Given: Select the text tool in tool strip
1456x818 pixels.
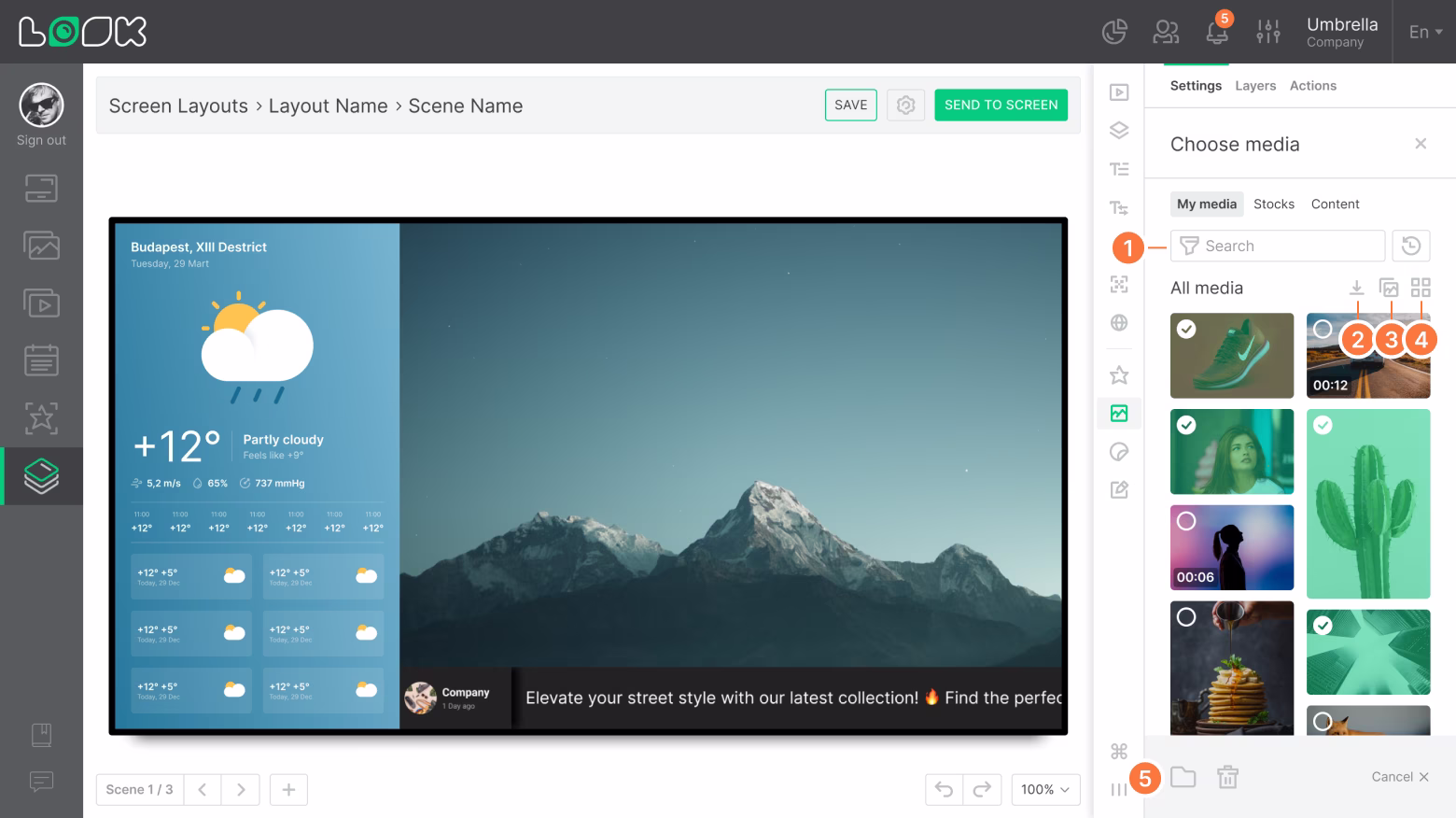Looking at the screenshot, I should (x=1119, y=169).
